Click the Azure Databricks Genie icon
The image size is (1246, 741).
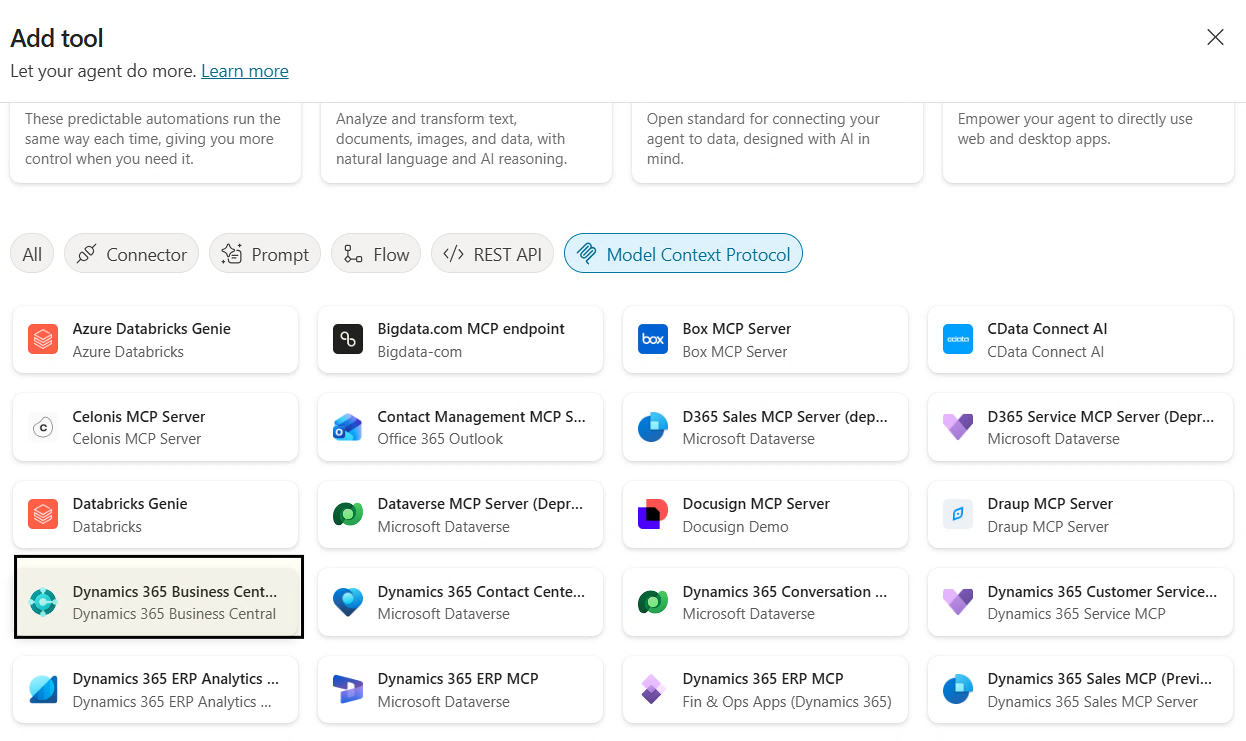[x=43, y=340]
